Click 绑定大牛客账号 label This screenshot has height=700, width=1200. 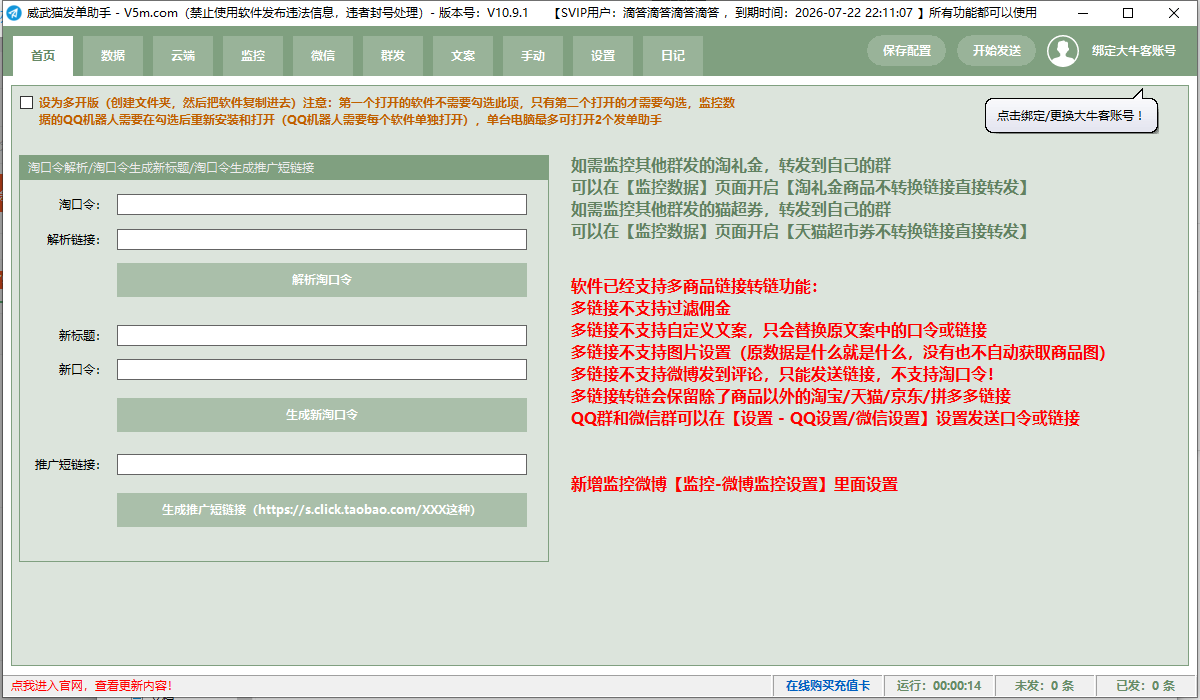click(1133, 51)
